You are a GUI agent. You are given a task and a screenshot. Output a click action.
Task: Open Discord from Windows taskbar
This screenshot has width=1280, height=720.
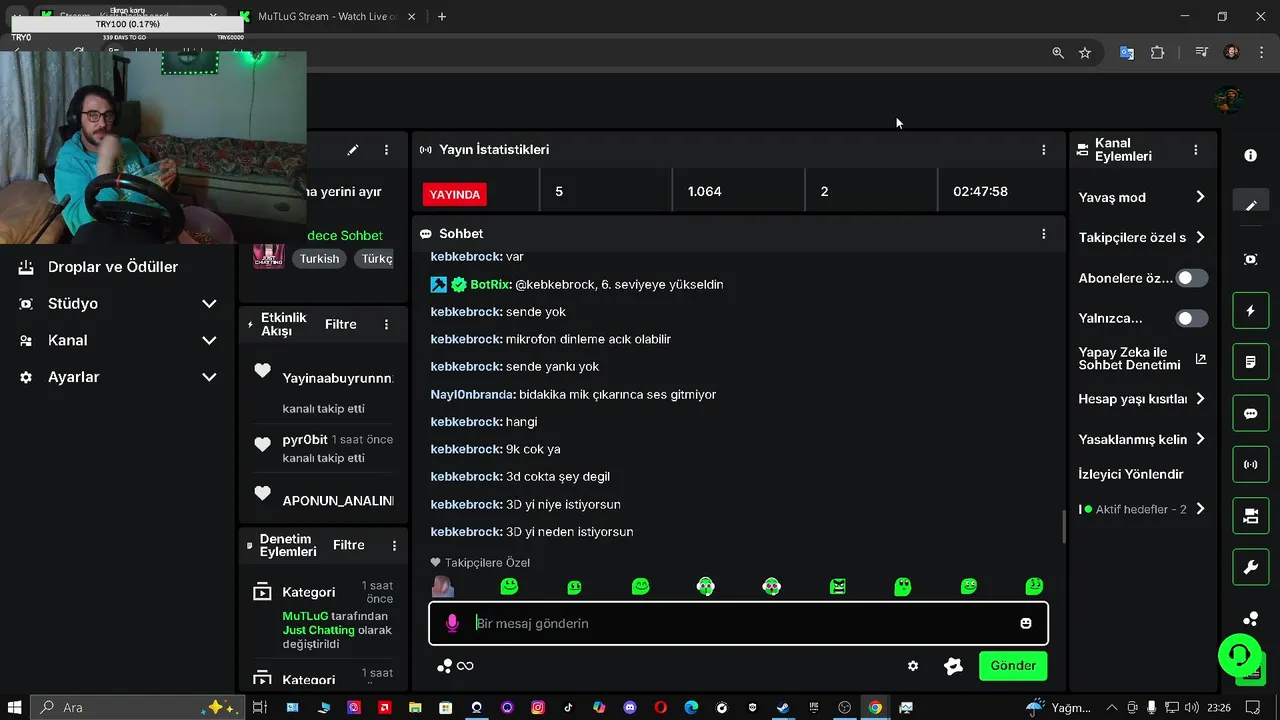pos(629,707)
